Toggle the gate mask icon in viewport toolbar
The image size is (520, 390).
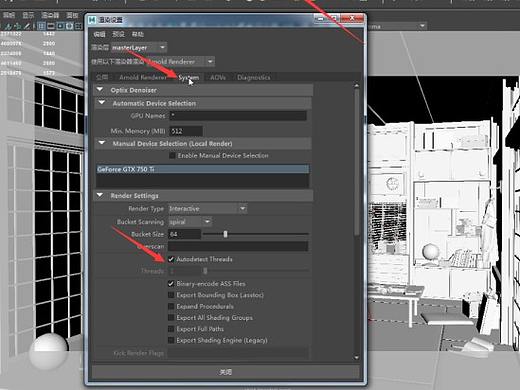point(69,26)
